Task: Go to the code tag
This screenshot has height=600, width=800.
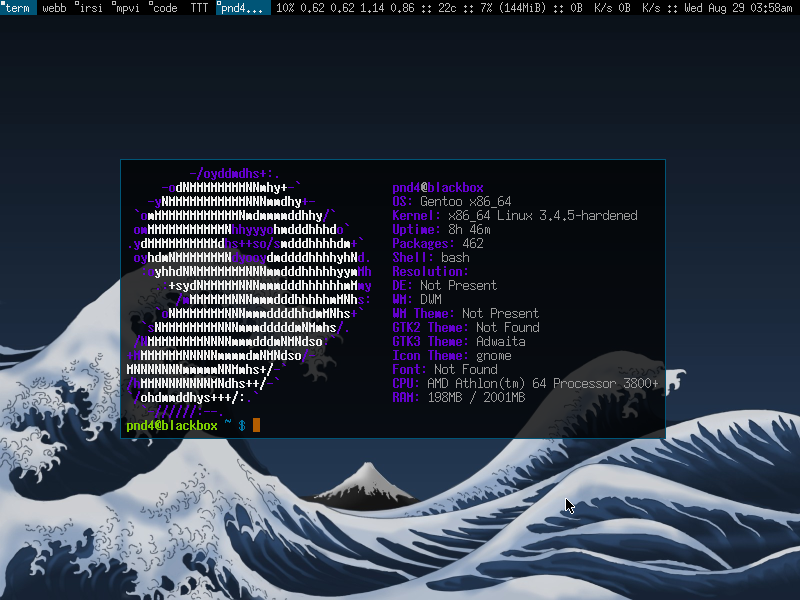Action: click(x=164, y=8)
